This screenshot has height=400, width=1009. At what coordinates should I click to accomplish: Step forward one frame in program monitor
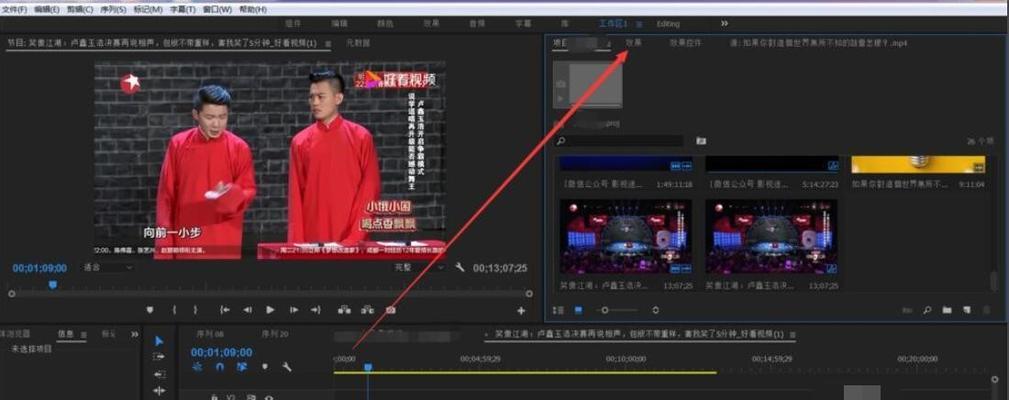(293, 310)
